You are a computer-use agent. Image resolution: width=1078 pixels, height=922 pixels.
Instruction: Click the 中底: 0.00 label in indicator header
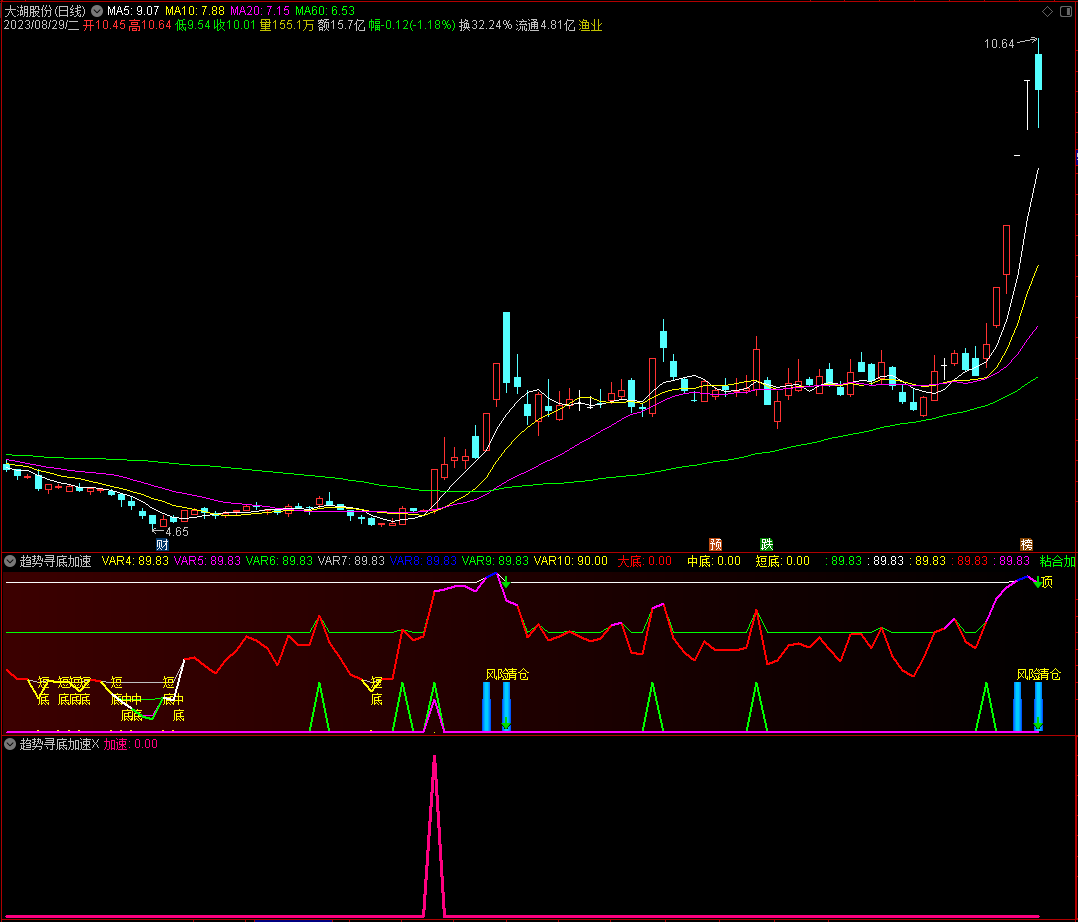click(x=714, y=561)
